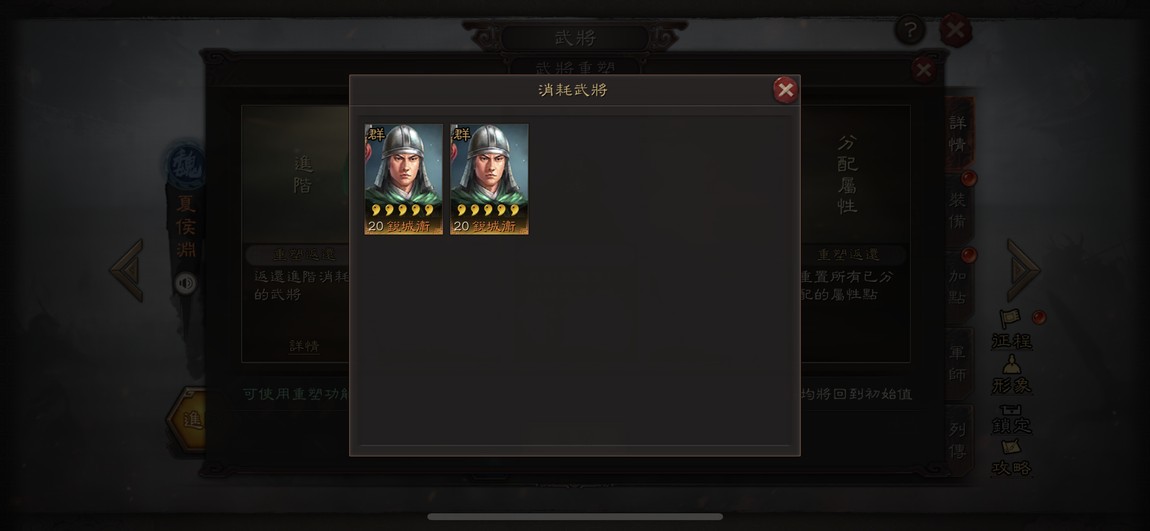Image resolution: width=1150 pixels, height=531 pixels.
Task: Go to next general with right arrow
Action: (x=1023, y=270)
